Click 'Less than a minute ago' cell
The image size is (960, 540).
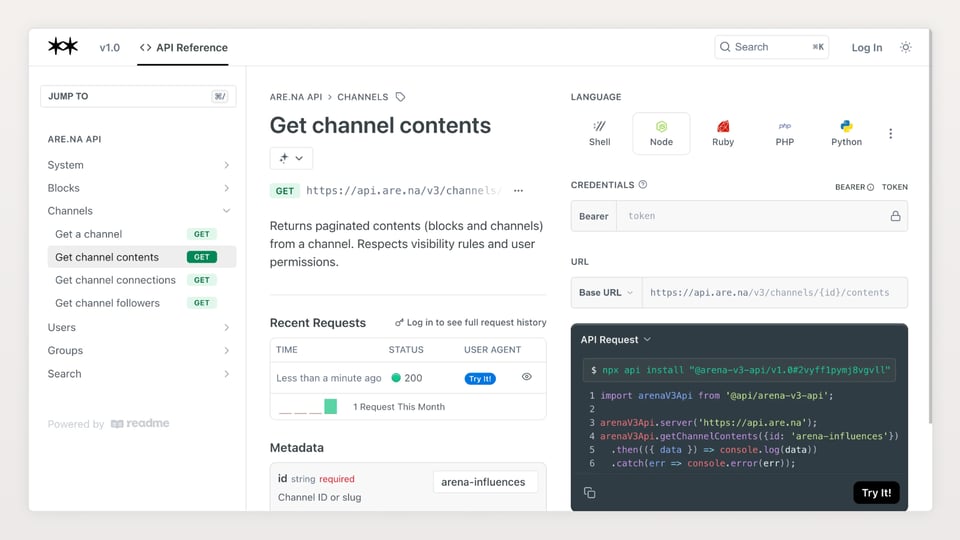(329, 378)
